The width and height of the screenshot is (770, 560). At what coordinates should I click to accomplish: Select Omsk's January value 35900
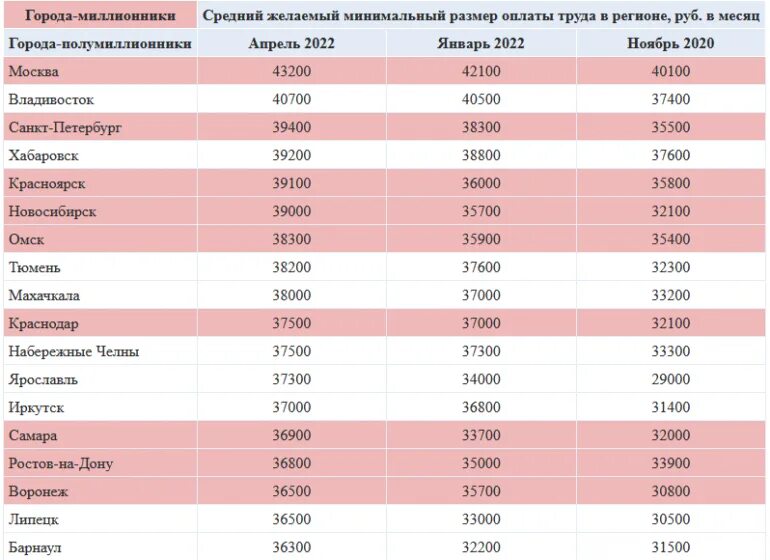(x=481, y=239)
